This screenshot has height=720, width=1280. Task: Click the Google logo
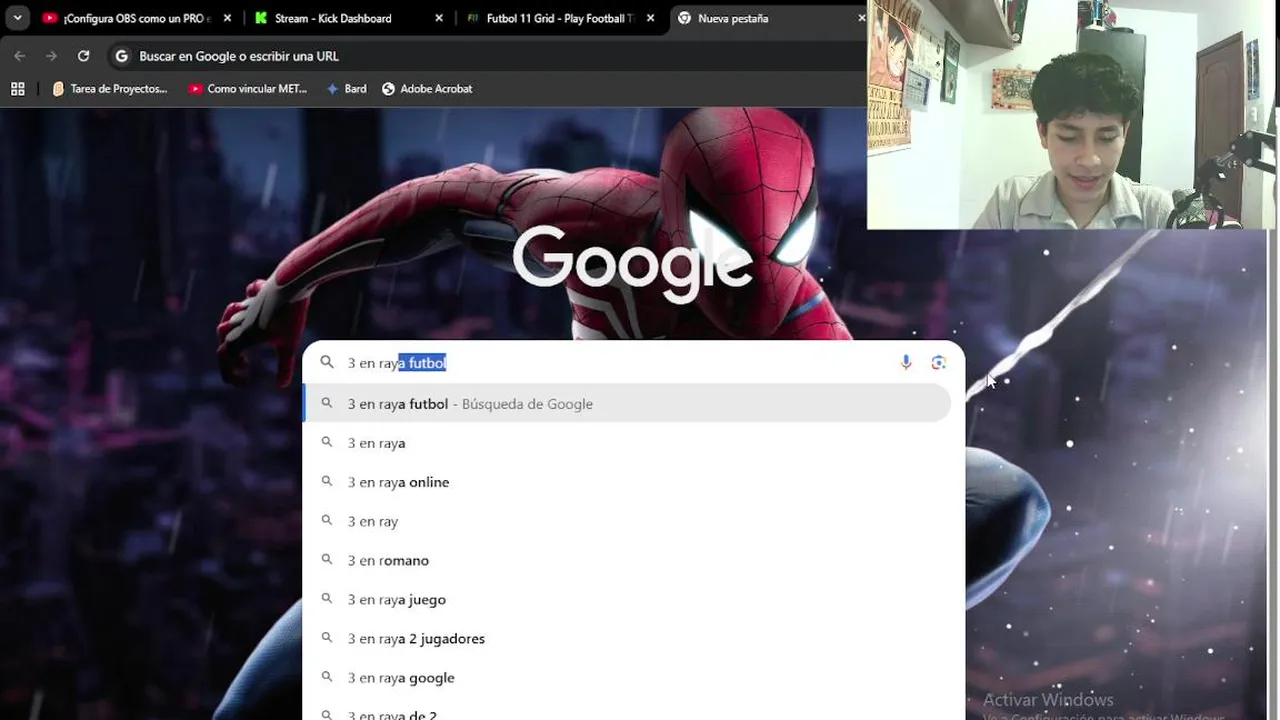[x=632, y=262]
